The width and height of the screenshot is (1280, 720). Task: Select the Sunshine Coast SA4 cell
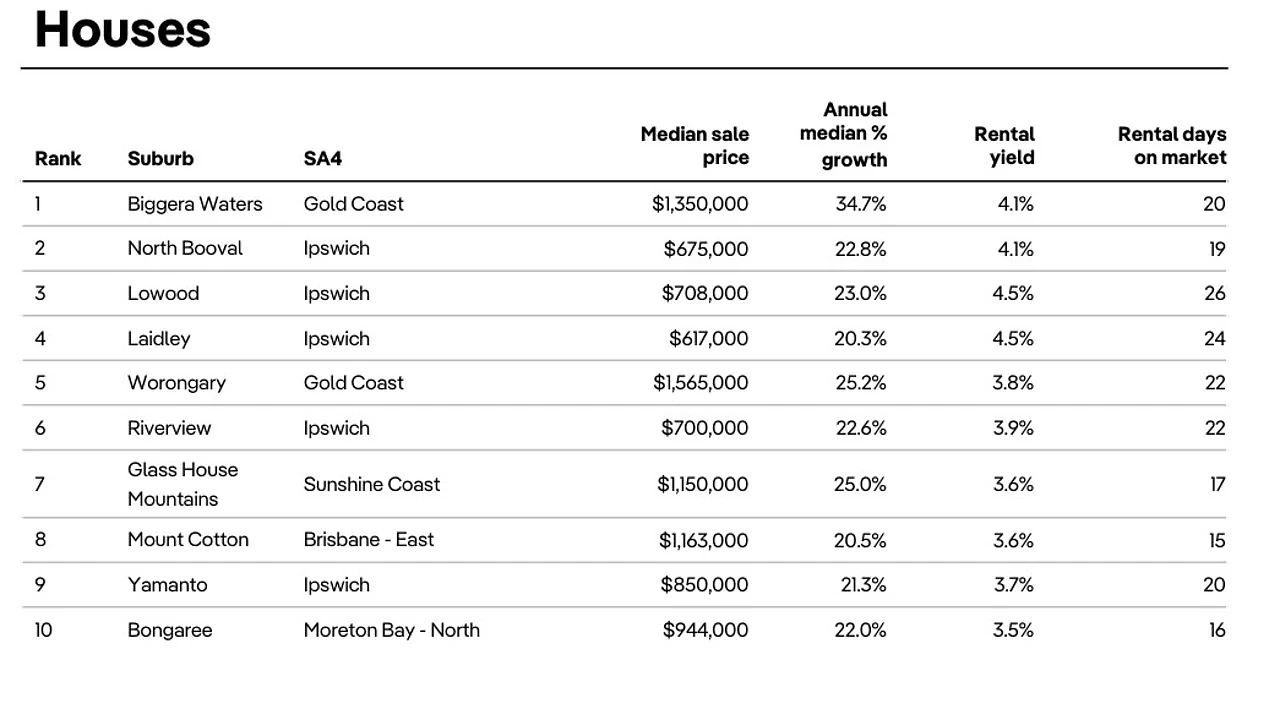372,484
